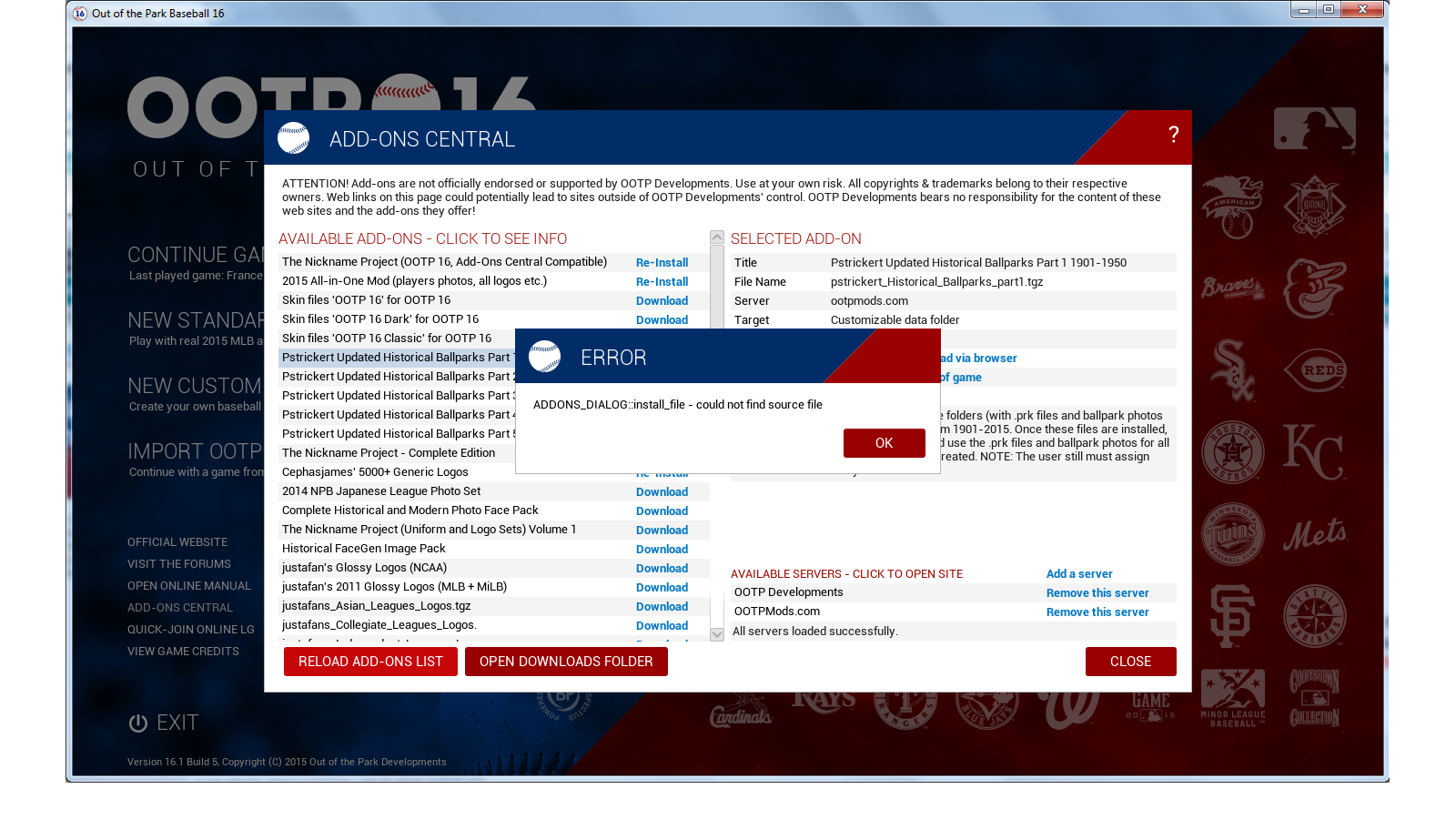Remove the OOTPMods.com server

pos(1097,612)
